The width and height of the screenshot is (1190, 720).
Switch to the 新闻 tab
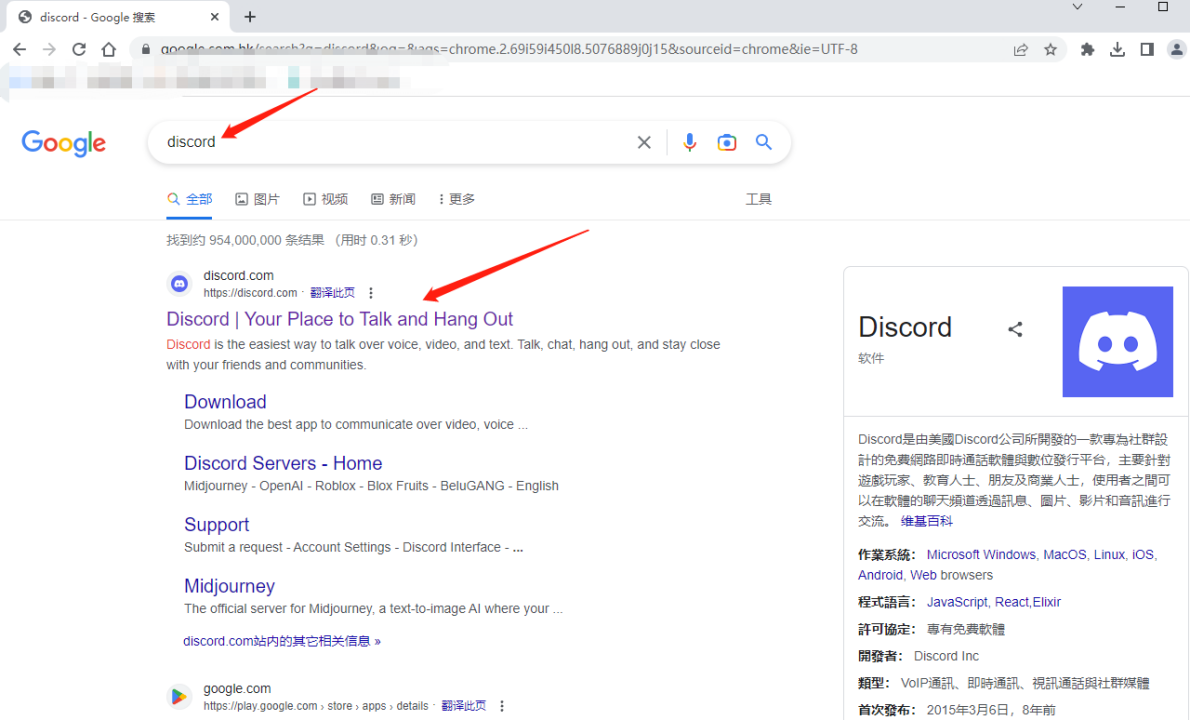tap(393, 199)
